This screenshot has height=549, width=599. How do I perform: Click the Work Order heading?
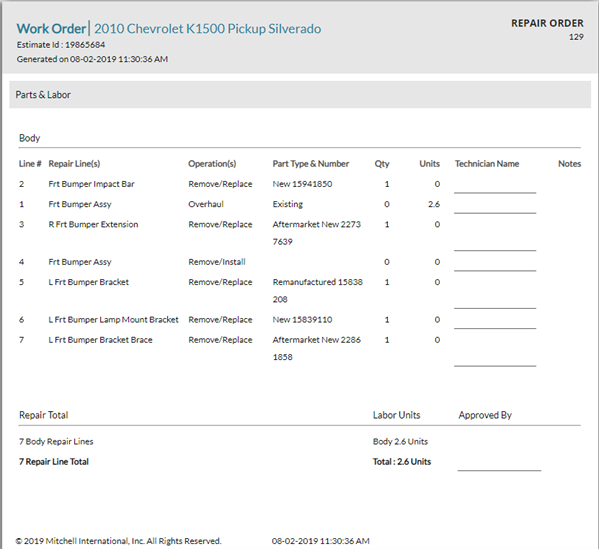pyautogui.click(x=51, y=29)
